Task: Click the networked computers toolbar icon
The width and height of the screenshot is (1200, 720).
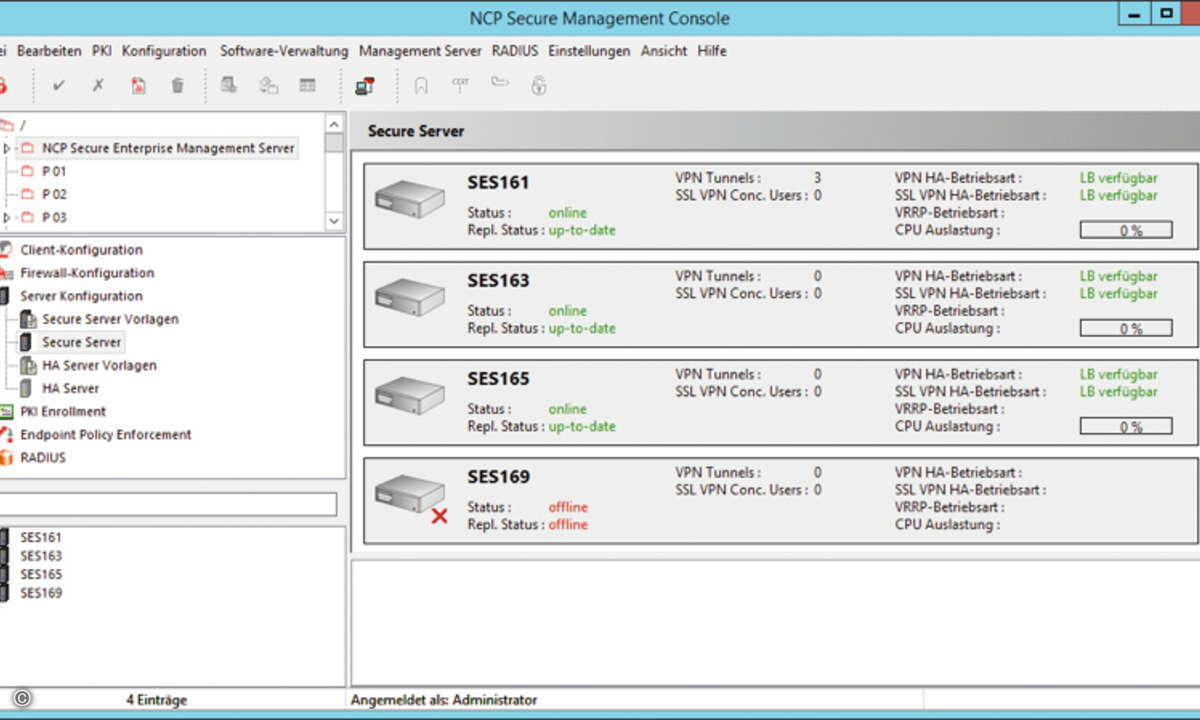Action: [x=364, y=86]
